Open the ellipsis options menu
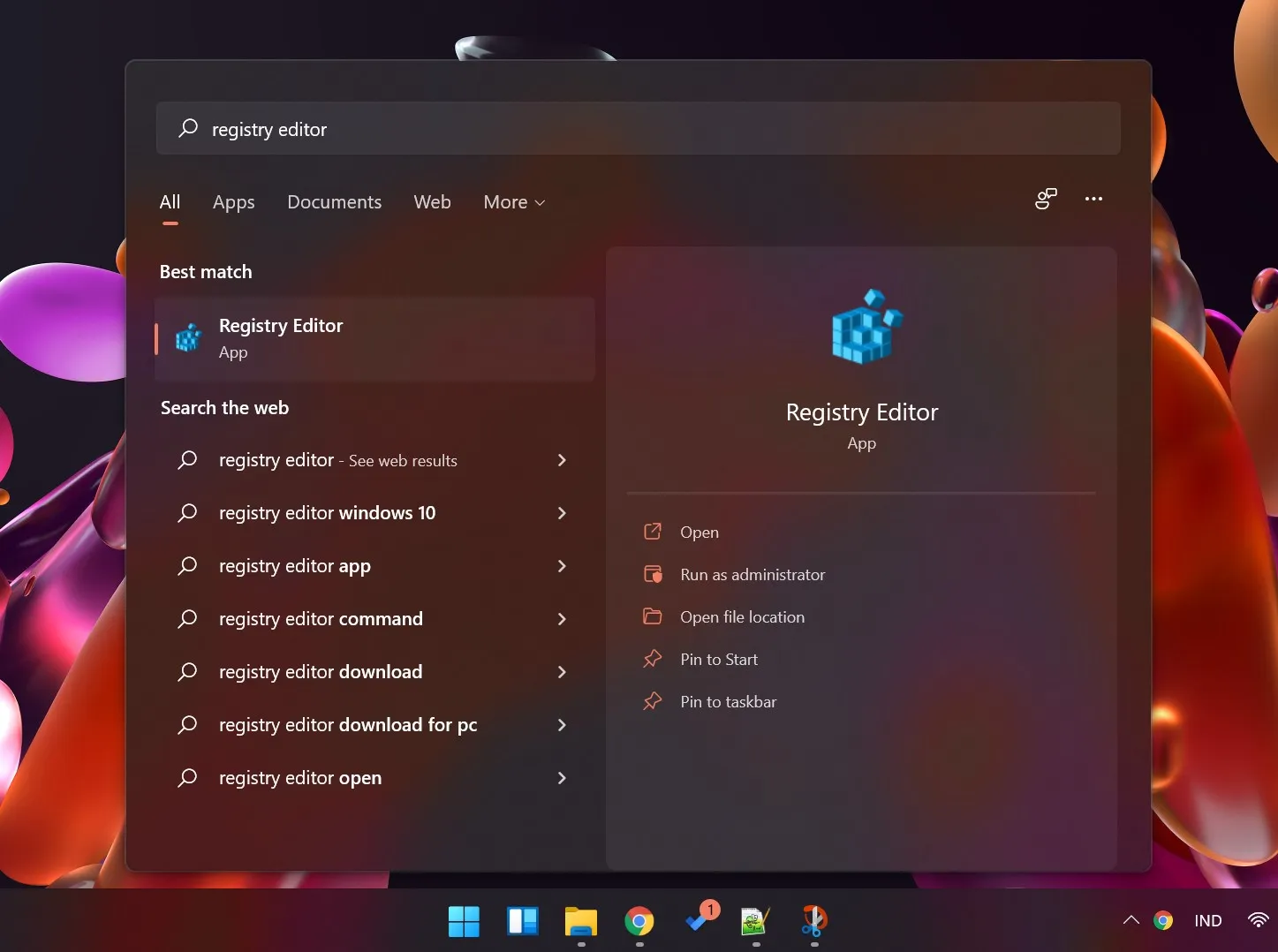 (x=1093, y=200)
